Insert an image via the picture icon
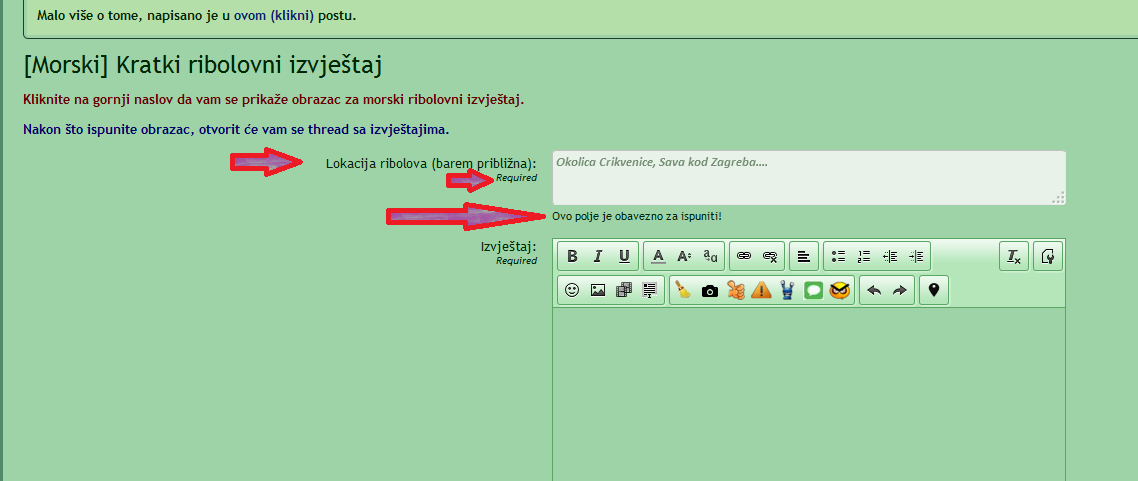The image size is (1138, 481). (x=598, y=290)
